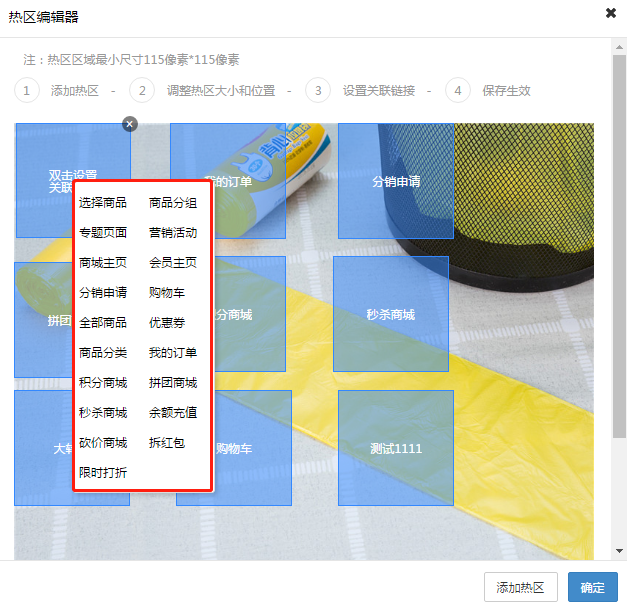627x612 pixels.
Task: Select the 分销申请 hotspot on image
Action: (396, 181)
